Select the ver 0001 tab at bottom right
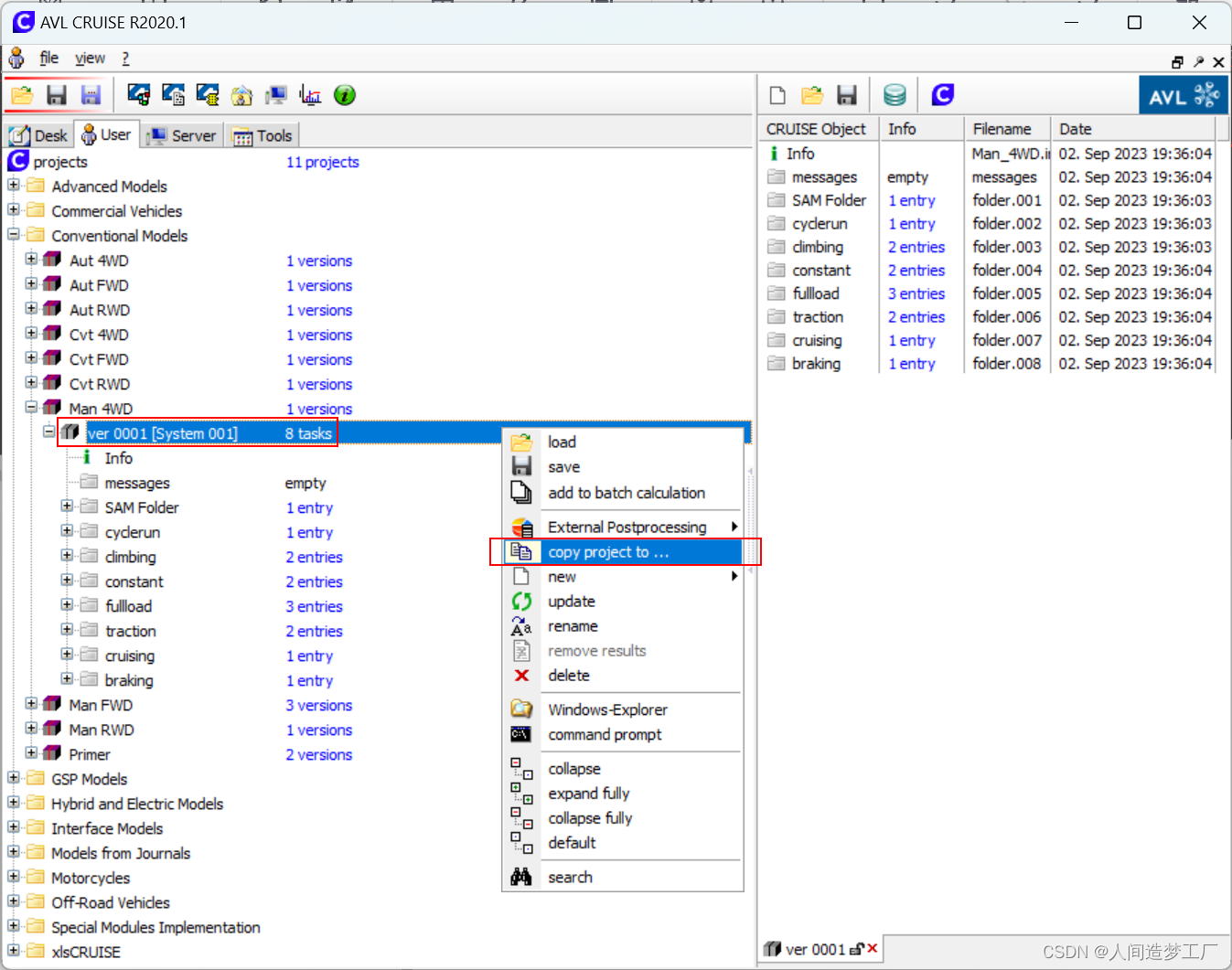The image size is (1232, 970). tap(814, 949)
